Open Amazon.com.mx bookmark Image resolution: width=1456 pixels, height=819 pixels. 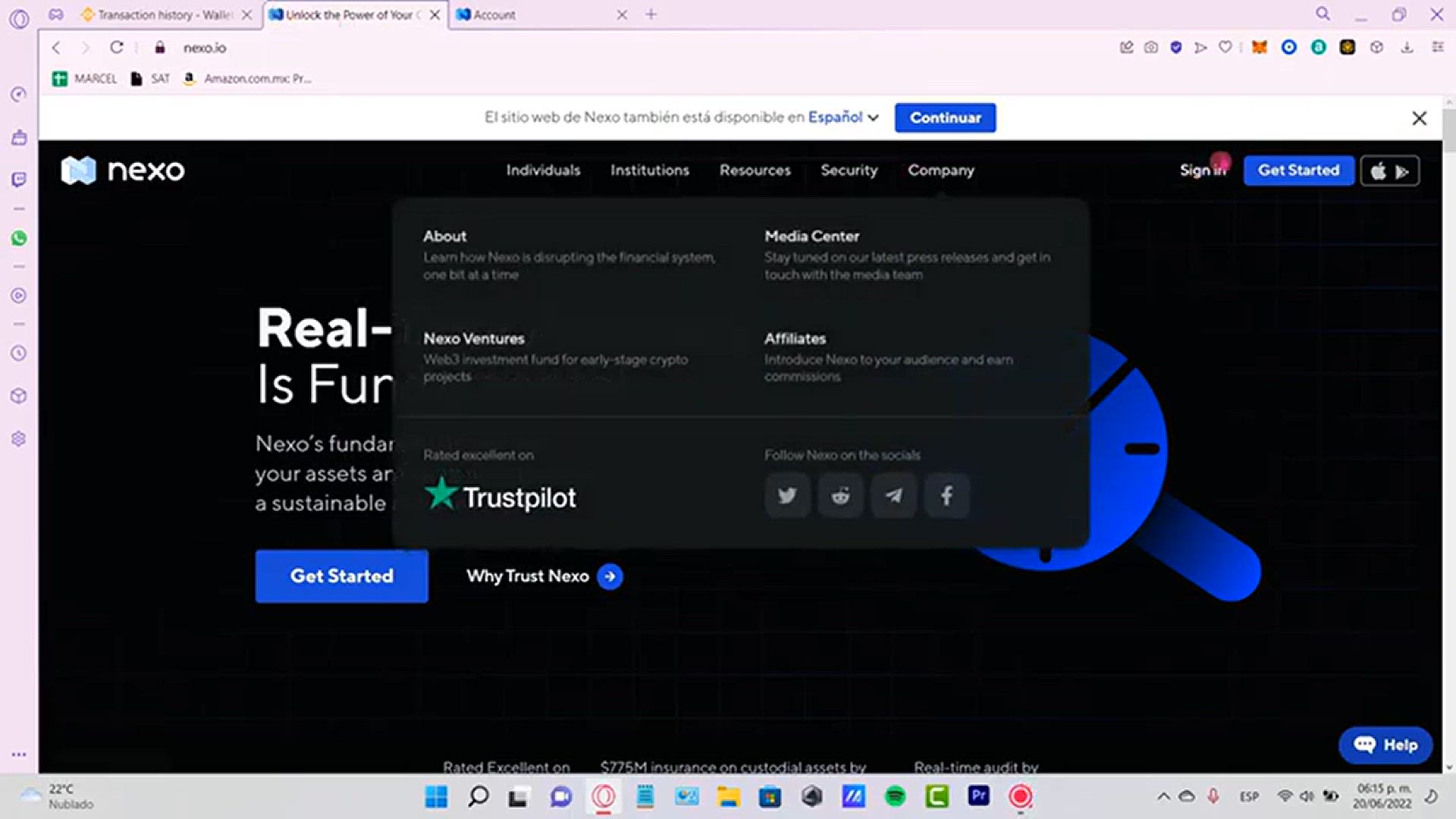click(x=247, y=79)
